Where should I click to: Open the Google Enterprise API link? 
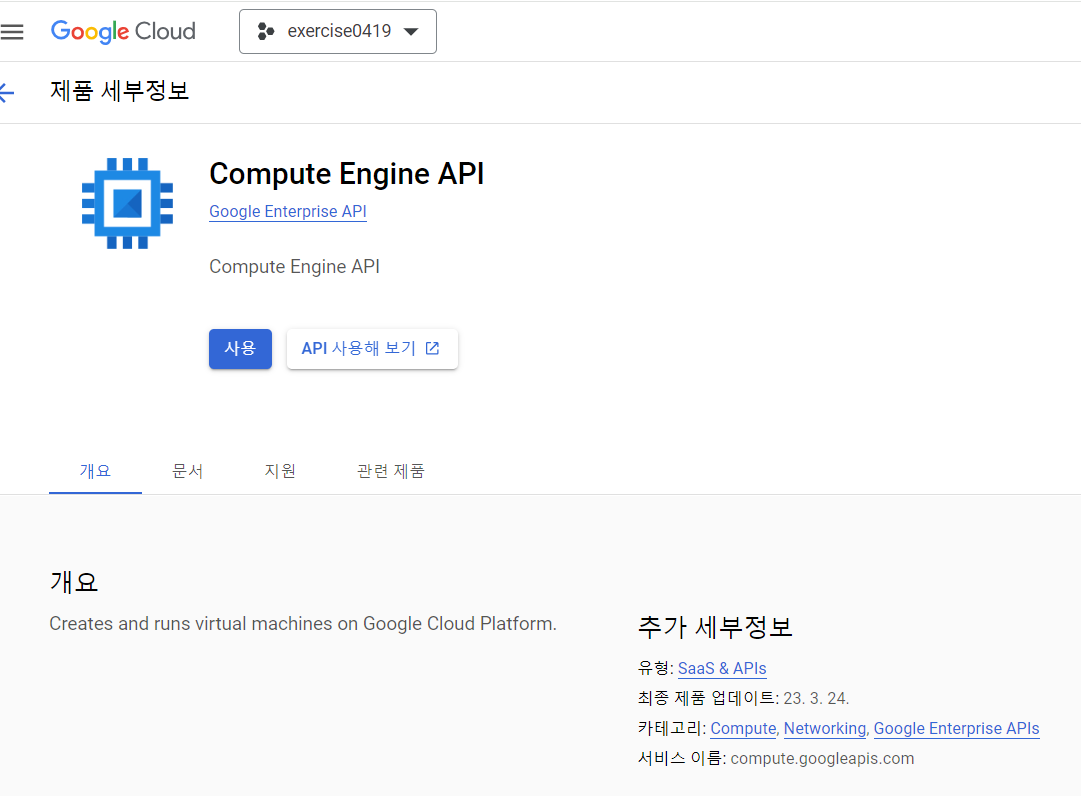[287, 212]
